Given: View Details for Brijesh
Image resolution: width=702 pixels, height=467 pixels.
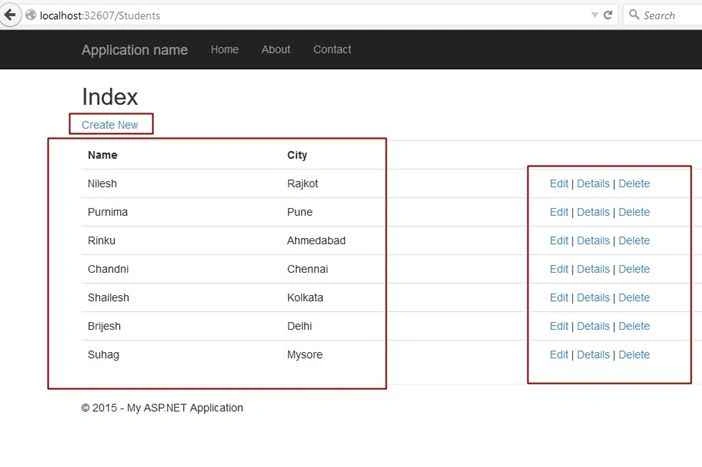Looking at the screenshot, I should 593,326.
